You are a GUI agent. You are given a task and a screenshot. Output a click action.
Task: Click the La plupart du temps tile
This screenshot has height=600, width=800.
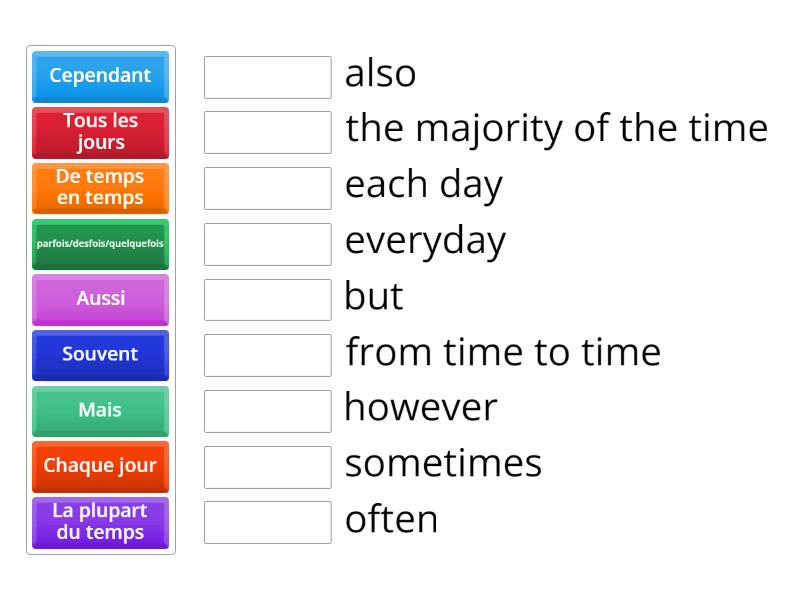pyautogui.click(x=100, y=522)
